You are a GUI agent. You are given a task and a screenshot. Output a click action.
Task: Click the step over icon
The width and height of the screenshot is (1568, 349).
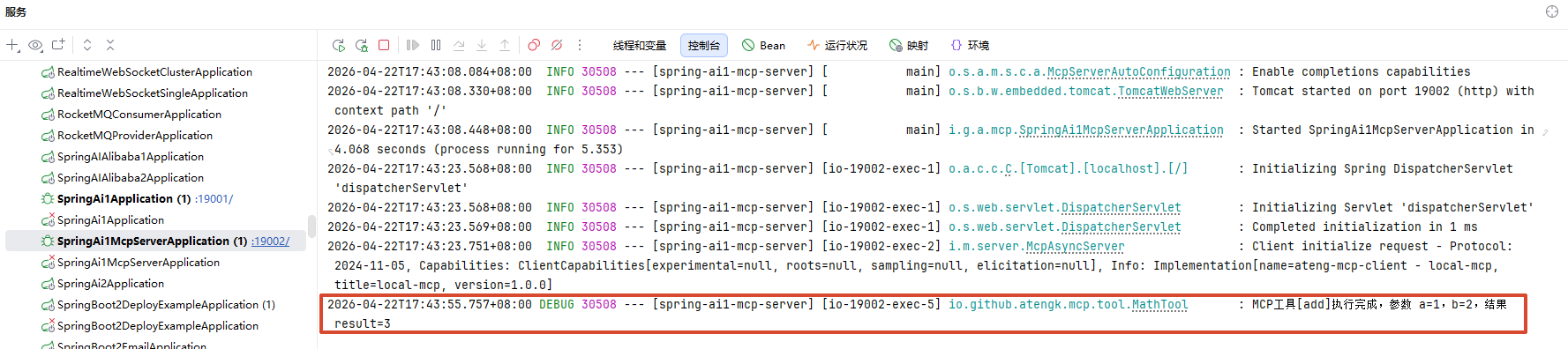click(x=459, y=45)
